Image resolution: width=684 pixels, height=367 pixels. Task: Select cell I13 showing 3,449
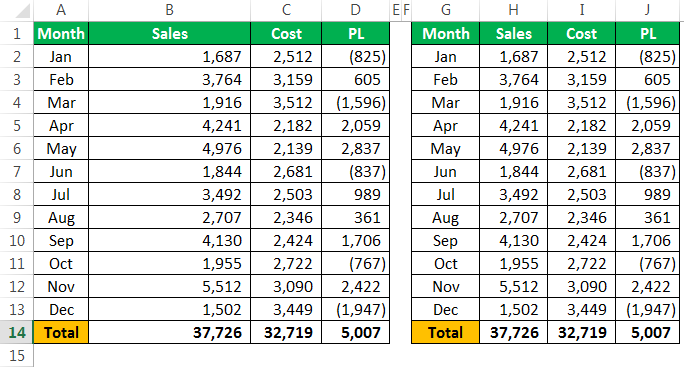(x=581, y=309)
